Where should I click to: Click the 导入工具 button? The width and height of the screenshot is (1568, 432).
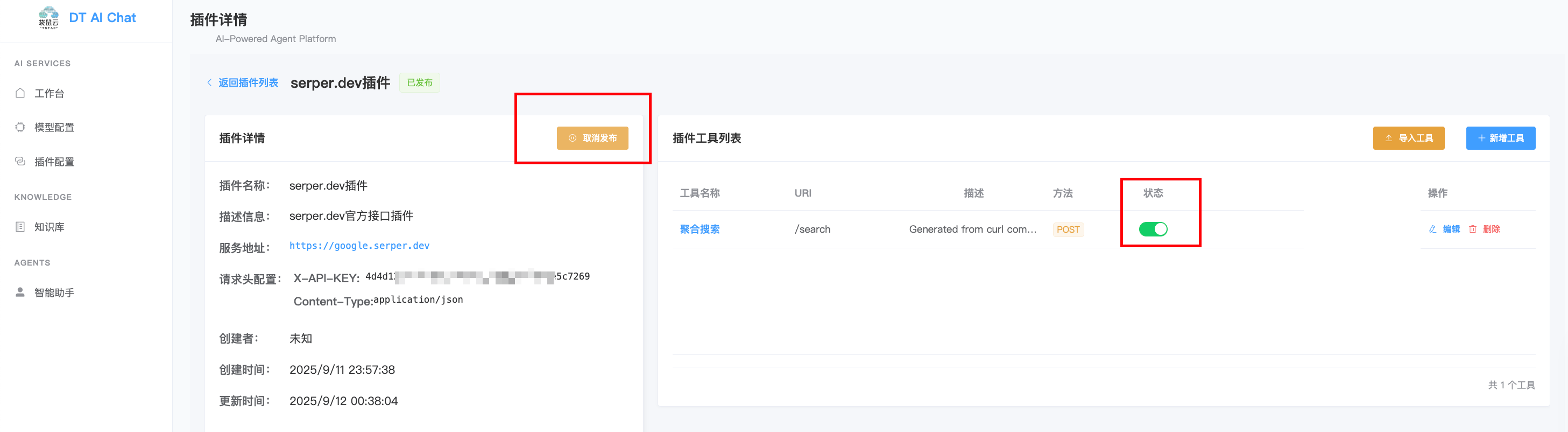point(1409,138)
